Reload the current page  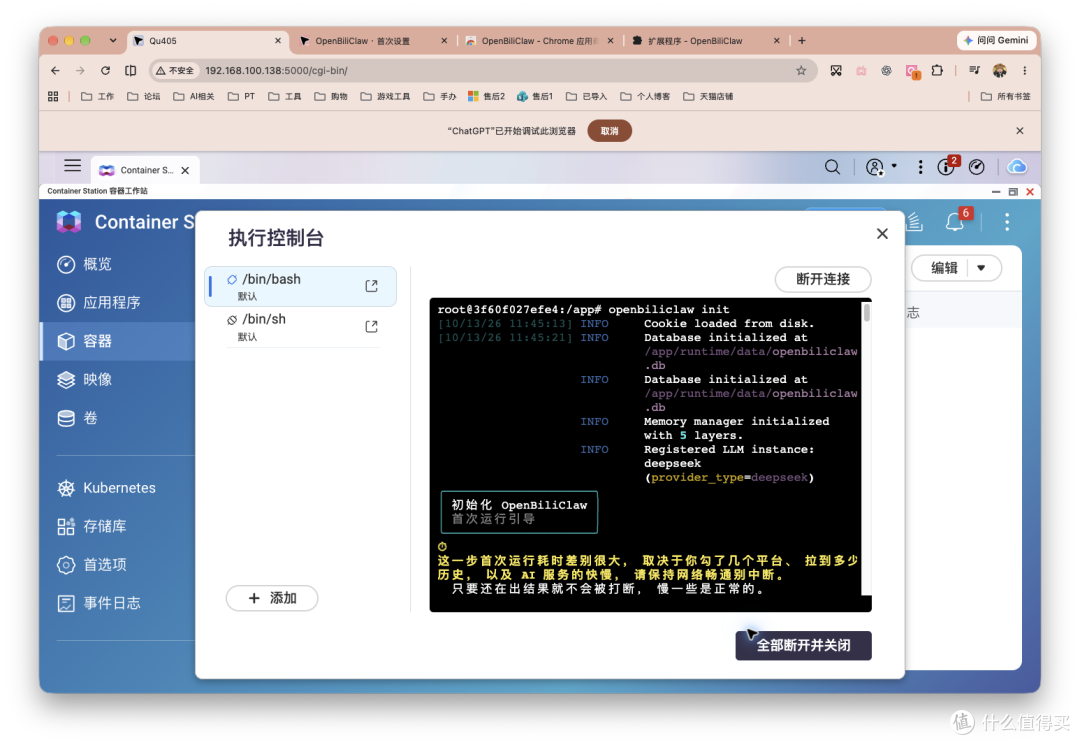pos(105,70)
